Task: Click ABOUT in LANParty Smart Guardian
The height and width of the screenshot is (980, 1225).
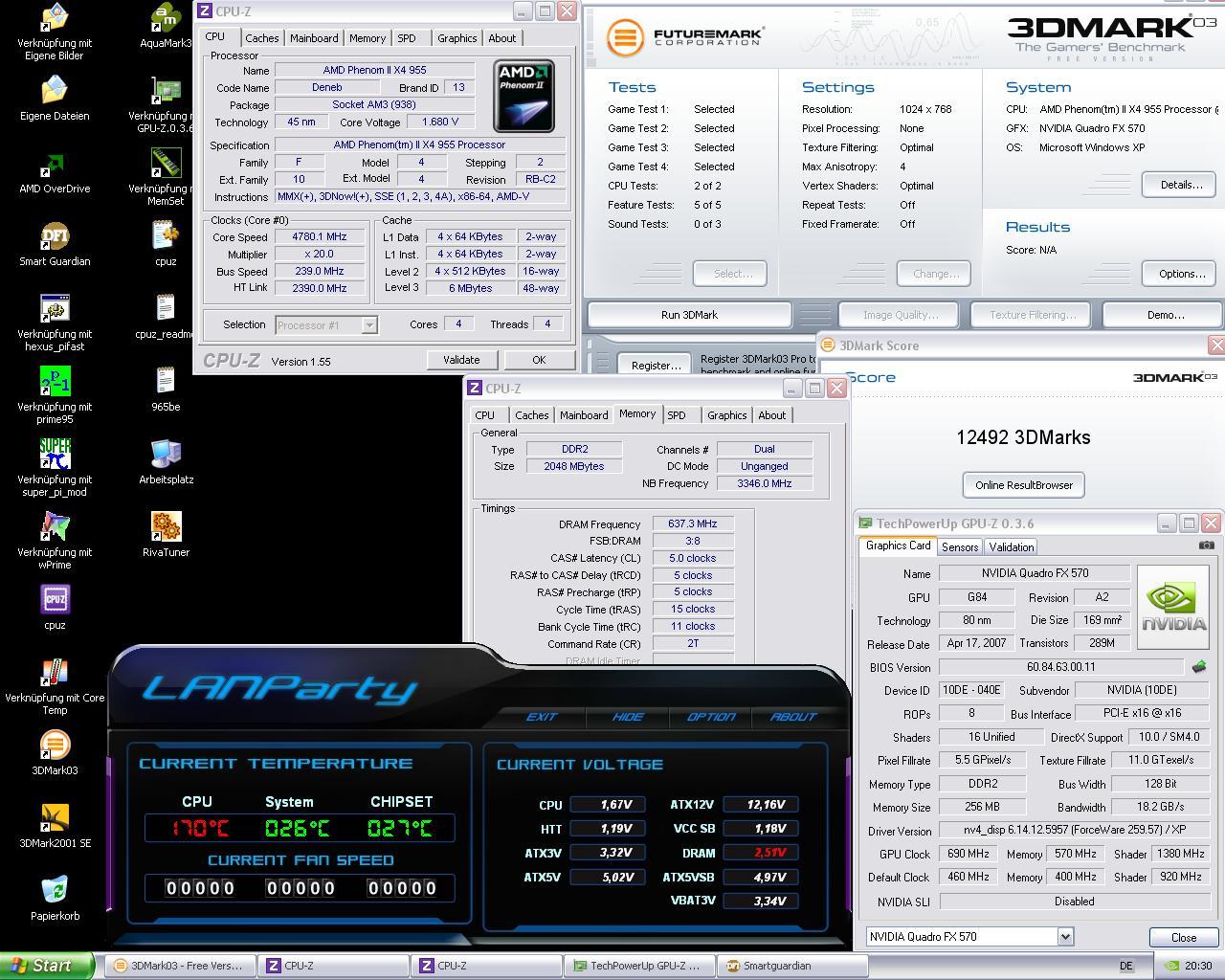Action: point(793,717)
